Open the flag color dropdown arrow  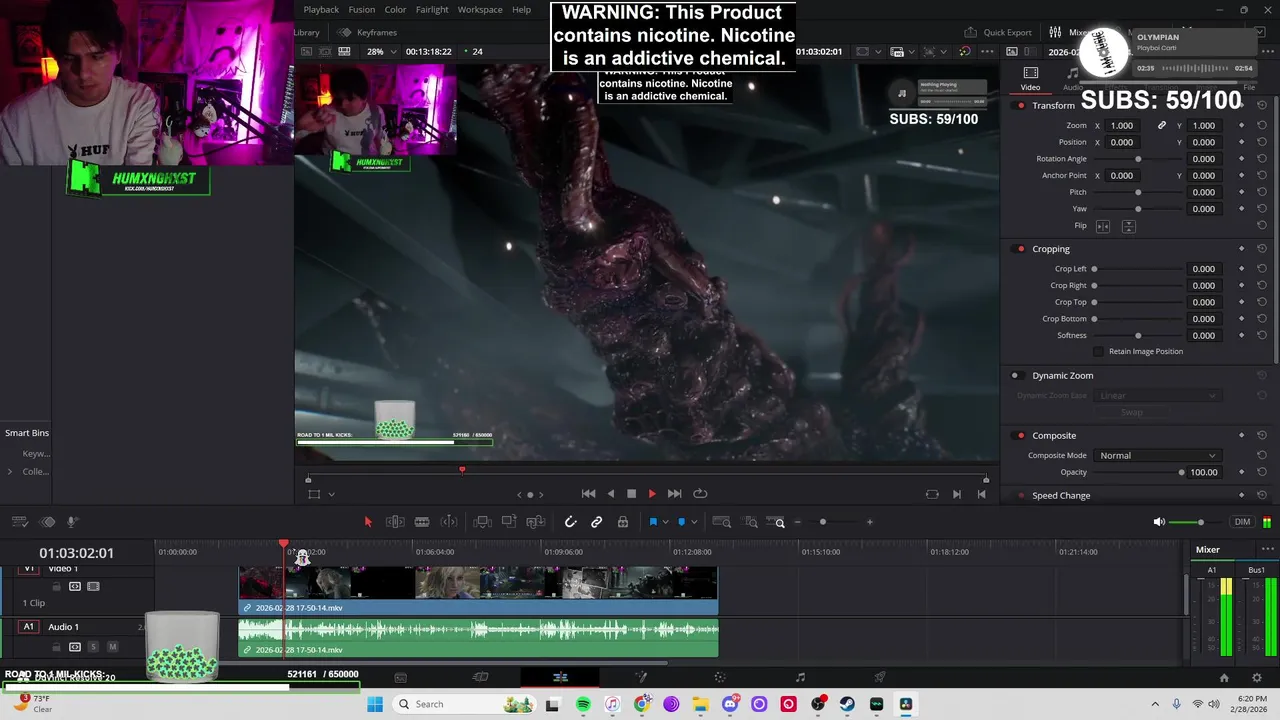pos(666,522)
